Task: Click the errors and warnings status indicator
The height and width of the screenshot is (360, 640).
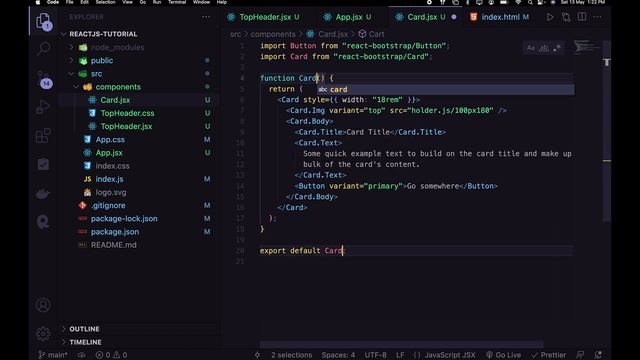Action: pos(111,355)
